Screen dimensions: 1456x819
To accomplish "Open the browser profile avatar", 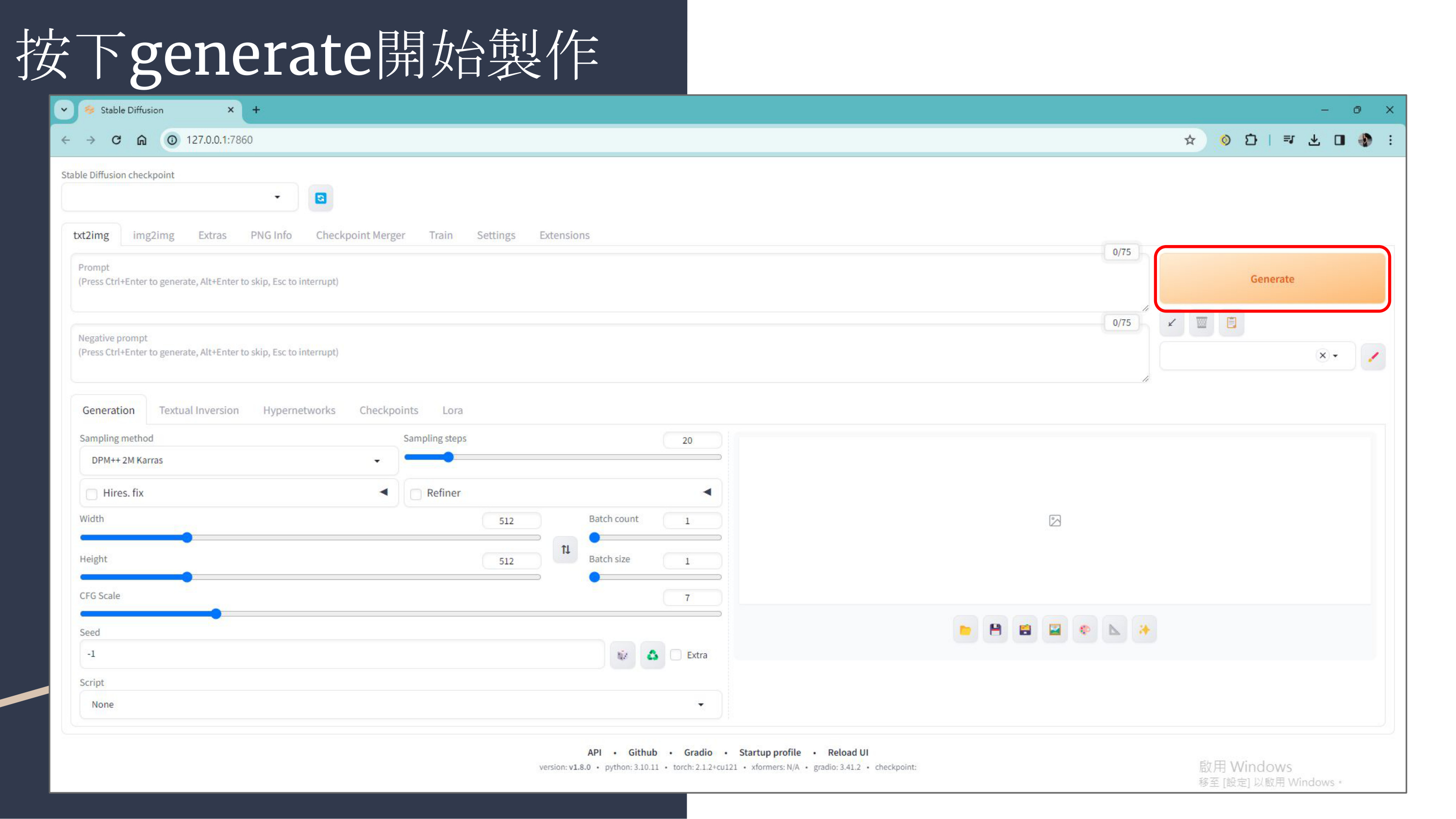I will pos(1364,140).
